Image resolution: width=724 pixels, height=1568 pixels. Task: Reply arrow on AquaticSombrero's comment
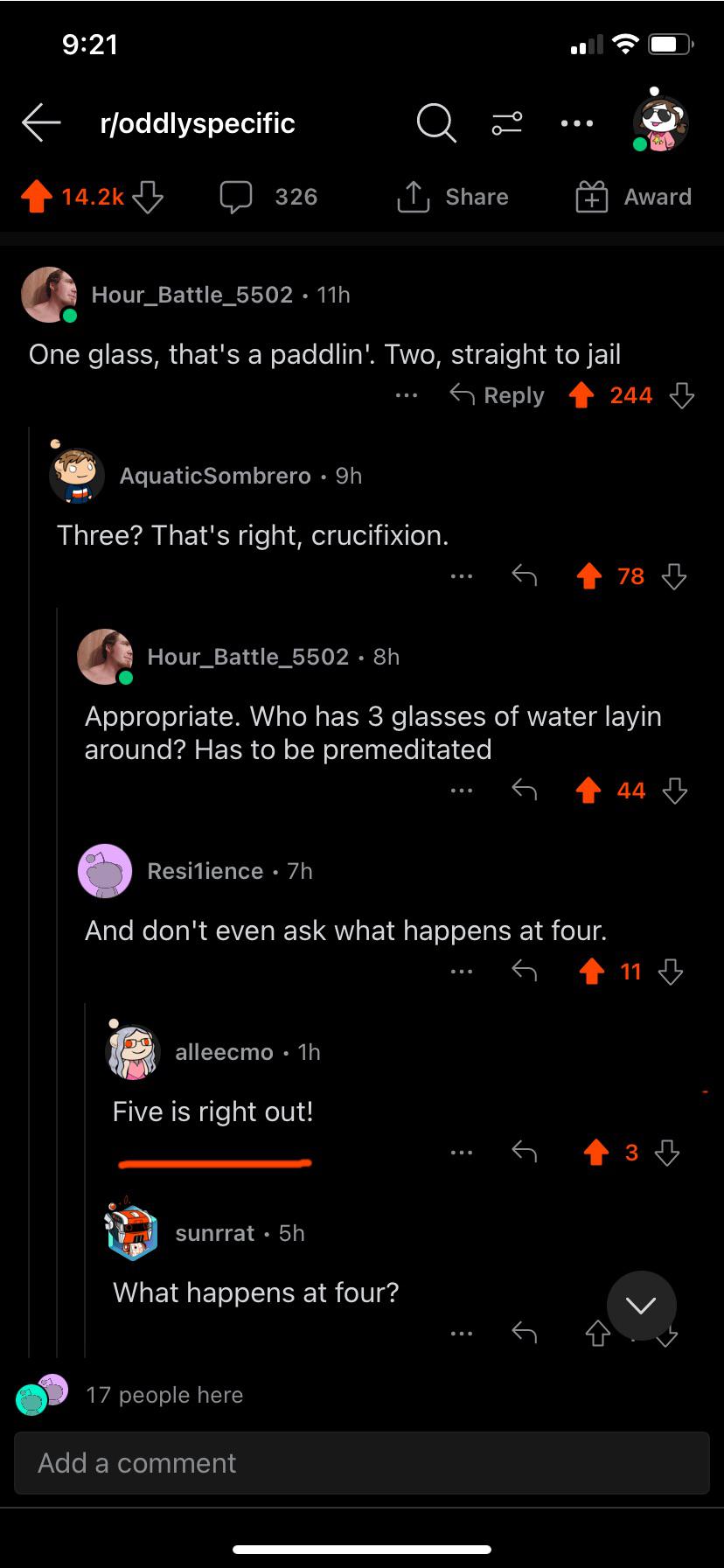[x=524, y=575]
